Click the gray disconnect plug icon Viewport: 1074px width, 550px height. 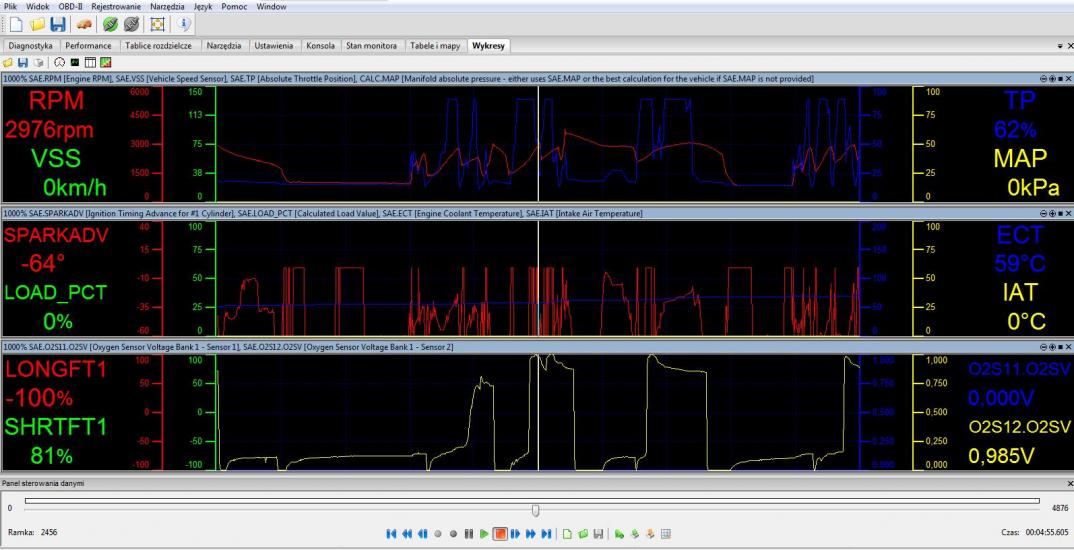[131, 24]
